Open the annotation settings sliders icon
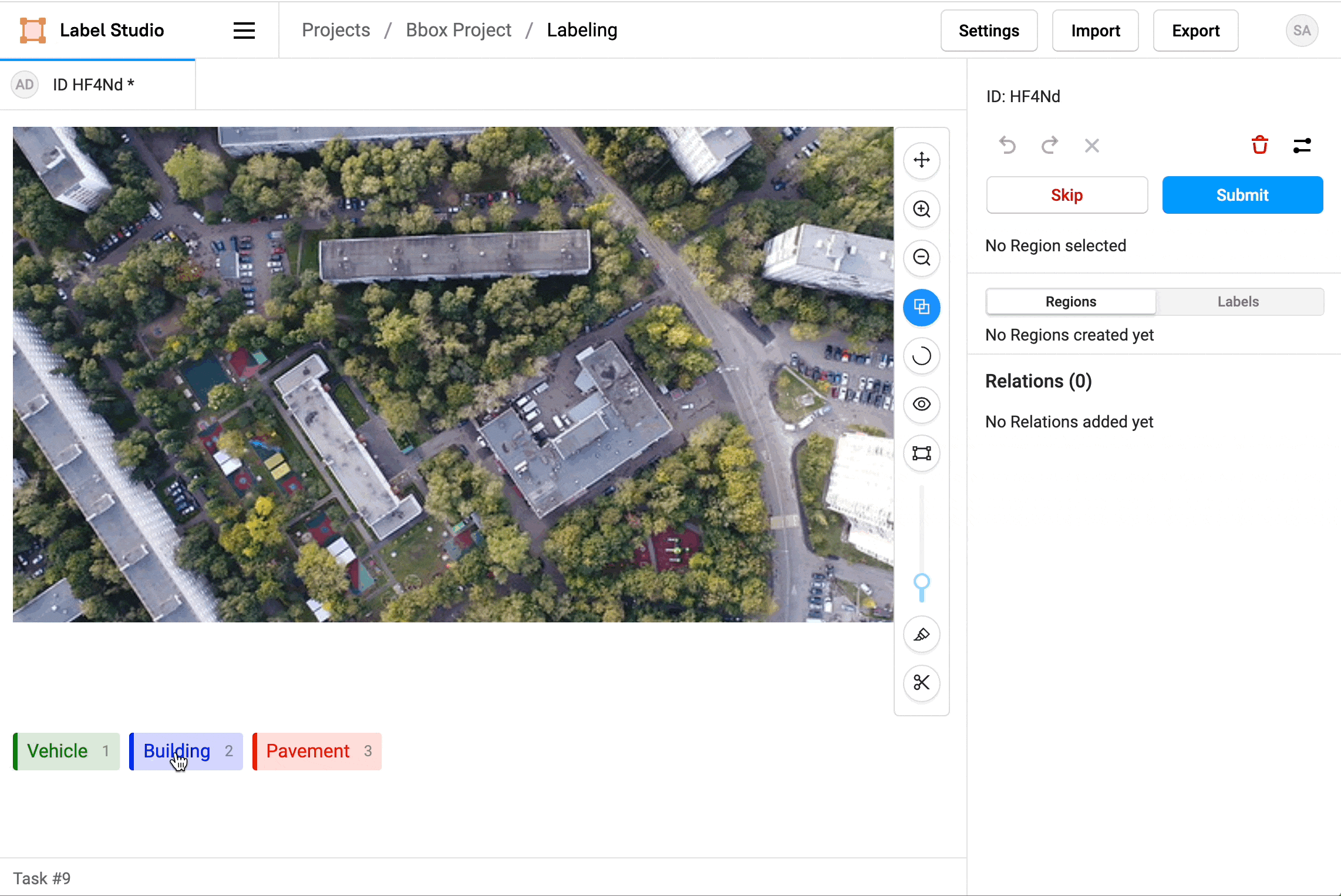 coord(1302,145)
